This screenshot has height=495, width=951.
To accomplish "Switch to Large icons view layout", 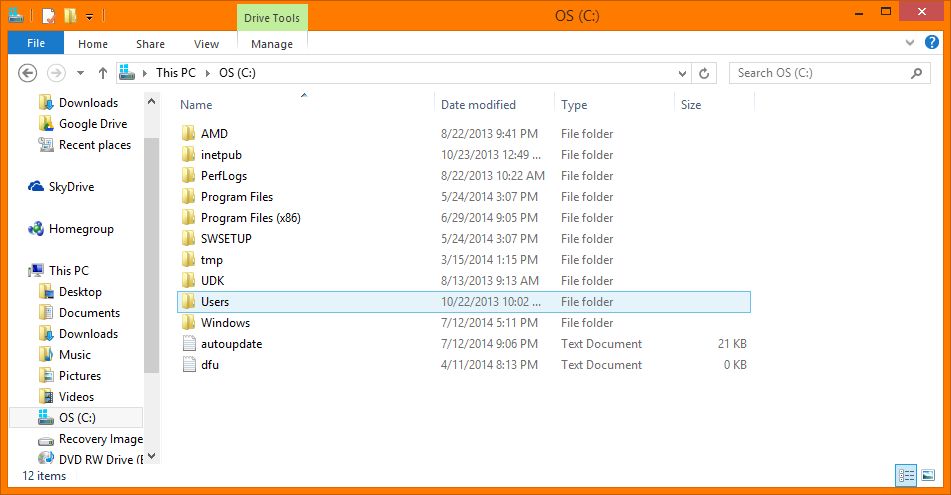I will [928, 476].
